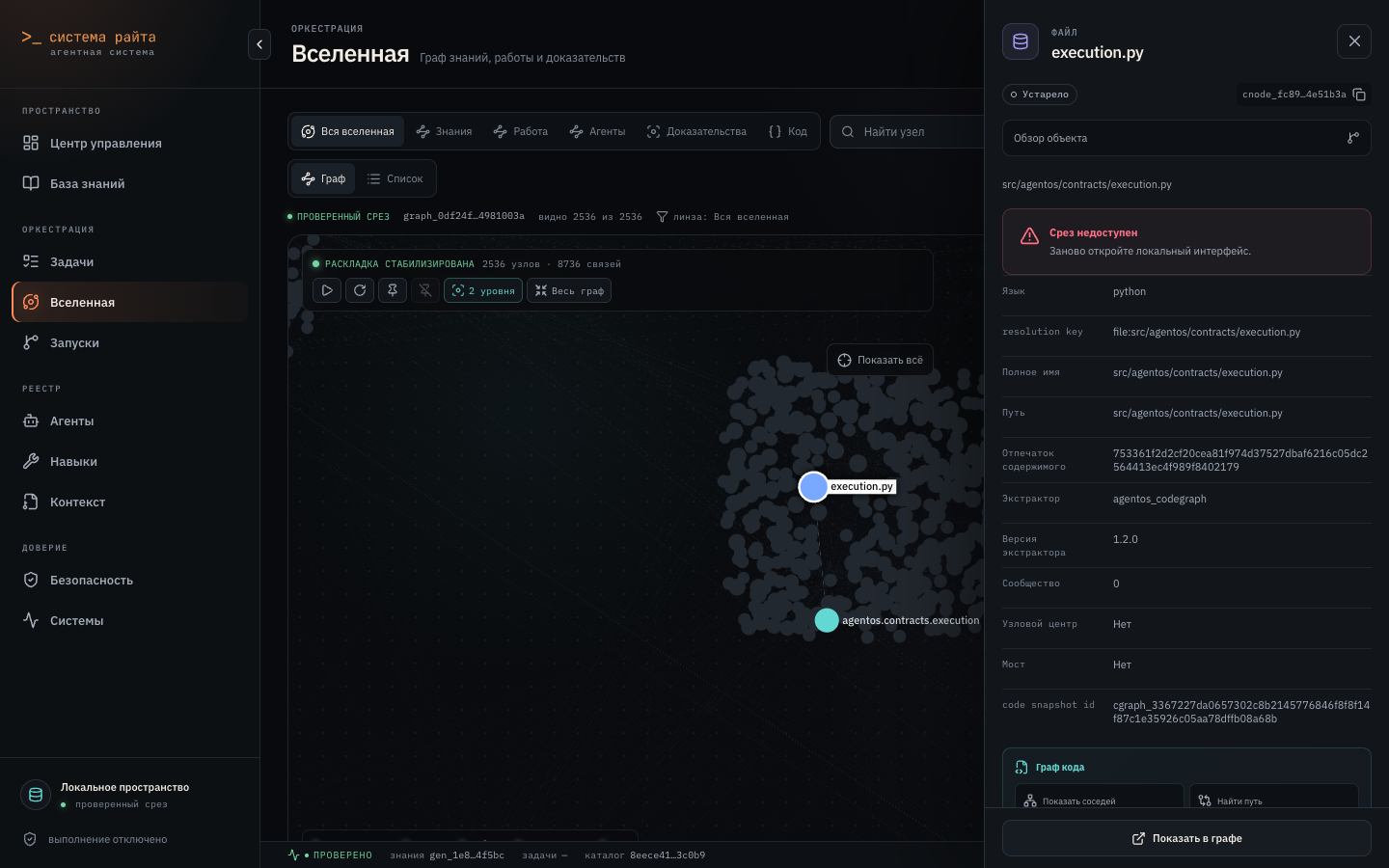
Task: Click the code snapshot id value
Action: [1241, 712]
